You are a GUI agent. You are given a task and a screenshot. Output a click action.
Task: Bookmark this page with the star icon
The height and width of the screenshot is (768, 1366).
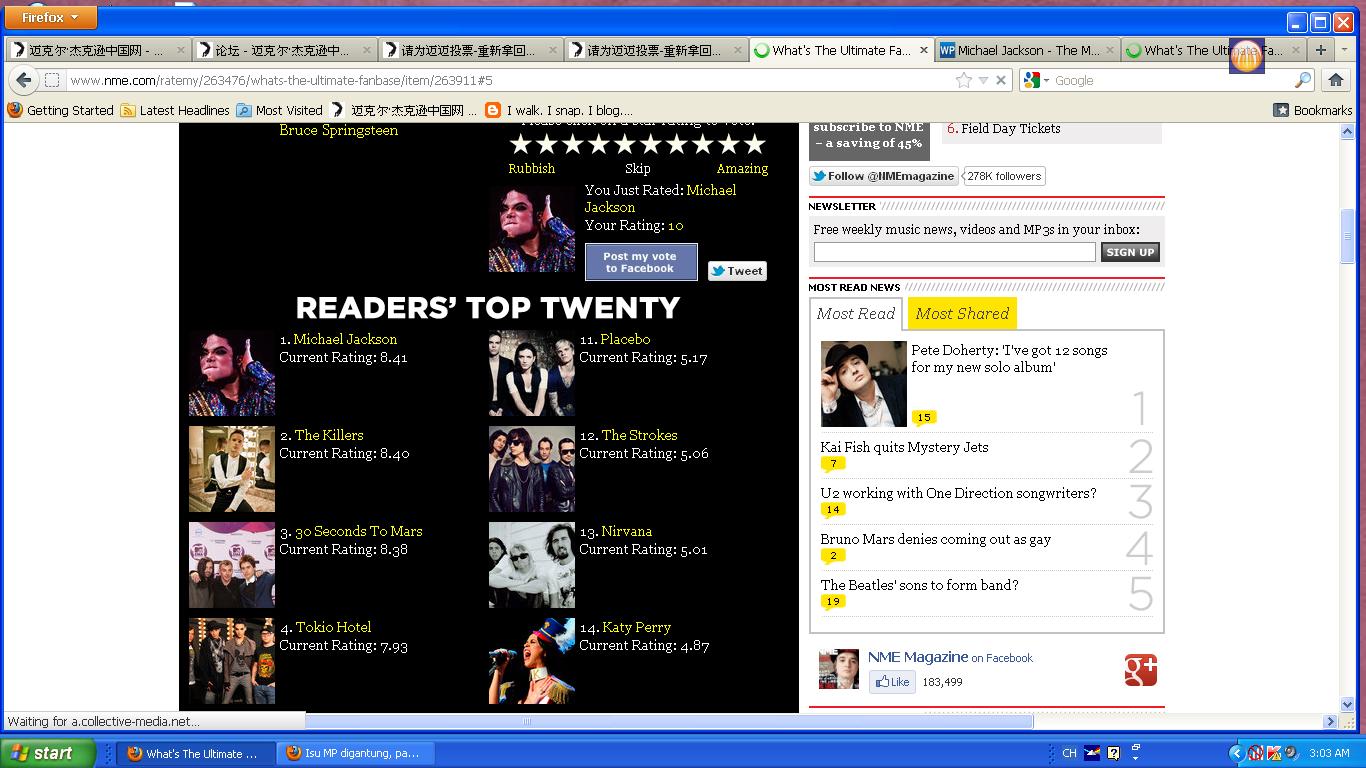point(963,80)
